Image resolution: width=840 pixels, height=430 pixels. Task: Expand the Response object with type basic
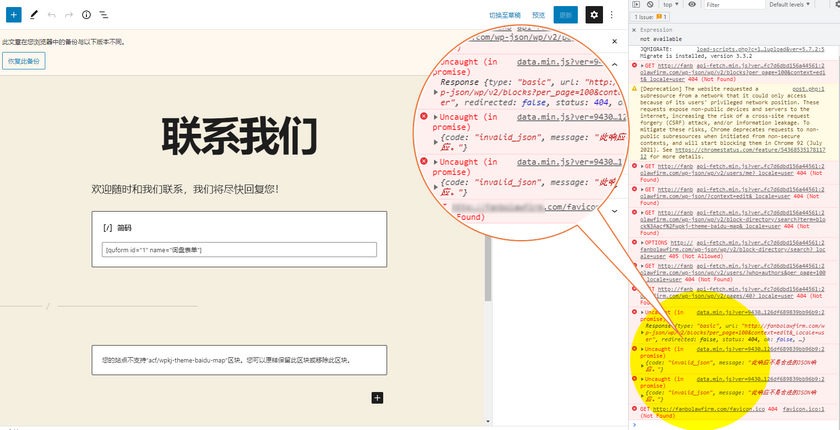point(642,333)
